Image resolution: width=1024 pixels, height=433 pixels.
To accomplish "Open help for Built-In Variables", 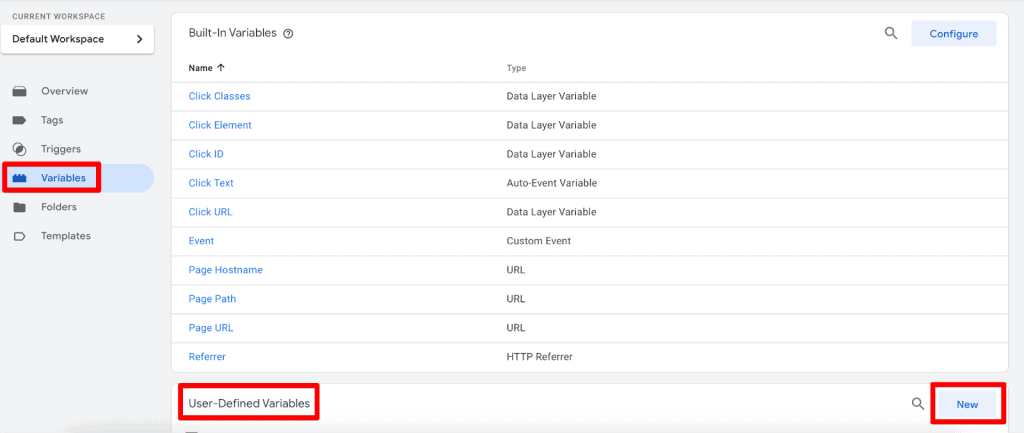I will click(x=288, y=34).
